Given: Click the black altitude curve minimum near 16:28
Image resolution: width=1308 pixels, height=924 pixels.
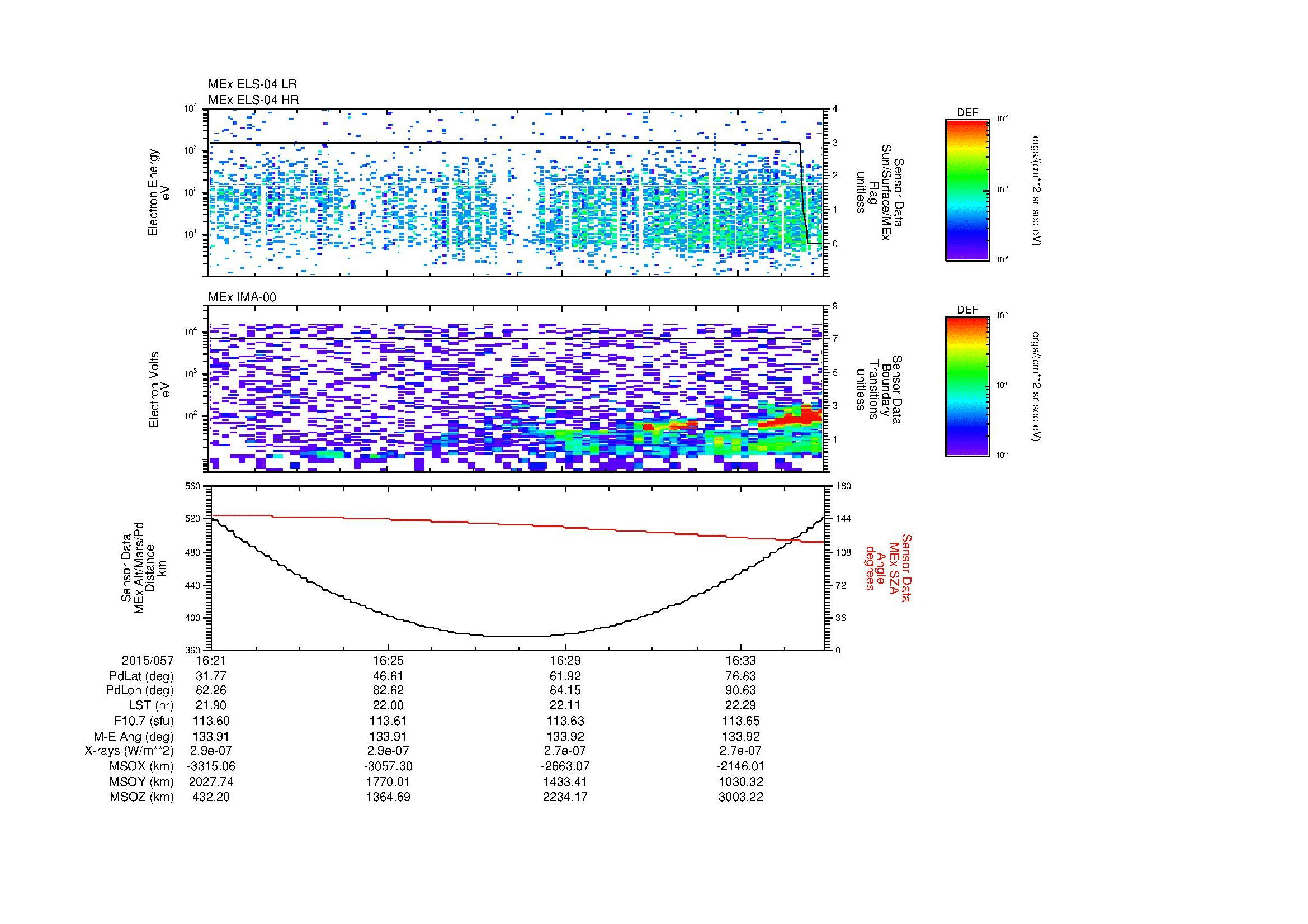Looking at the screenshot, I should click(517, 636).
